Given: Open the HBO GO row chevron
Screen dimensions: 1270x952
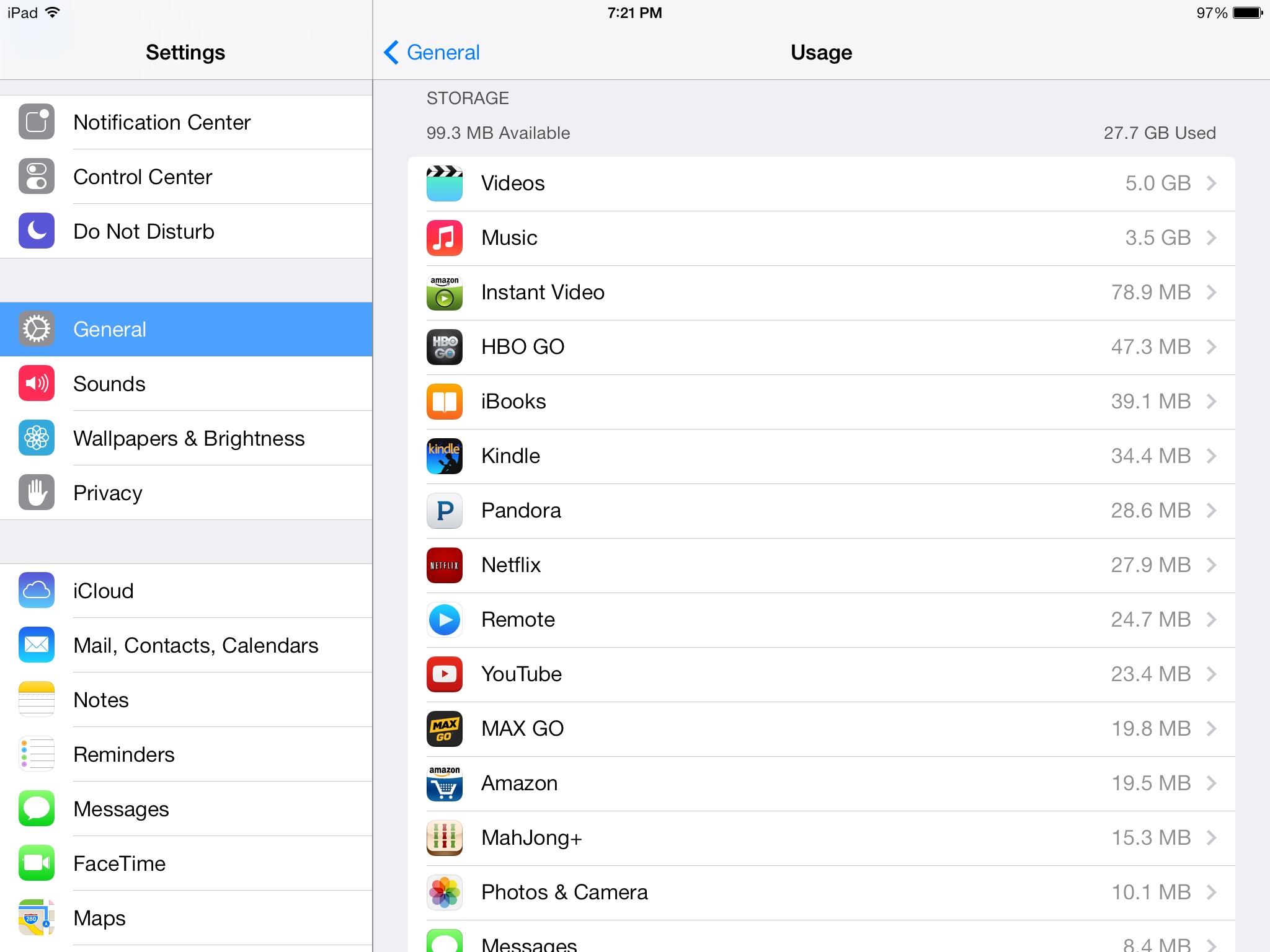Looking at the screenshot, I should (1212, 347).
